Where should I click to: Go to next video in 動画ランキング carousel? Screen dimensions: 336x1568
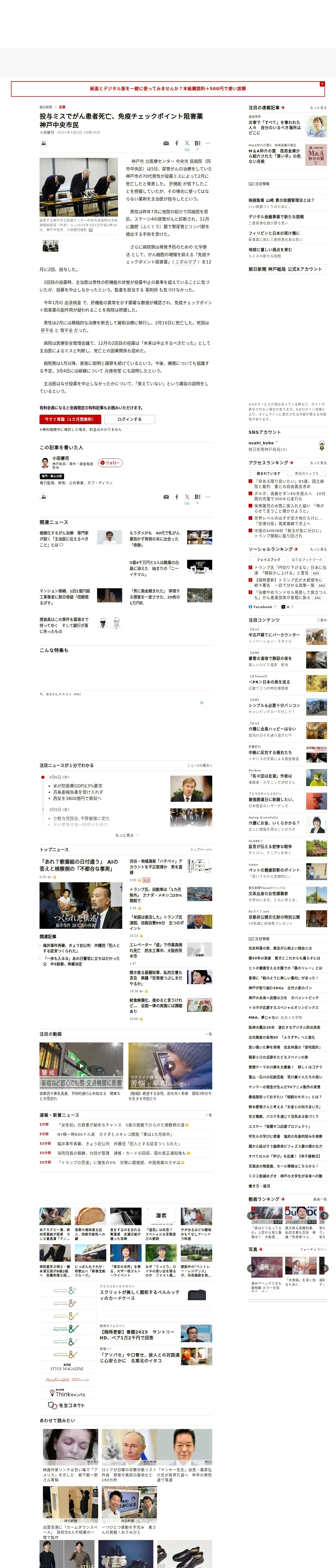[x=324, y=1215]
